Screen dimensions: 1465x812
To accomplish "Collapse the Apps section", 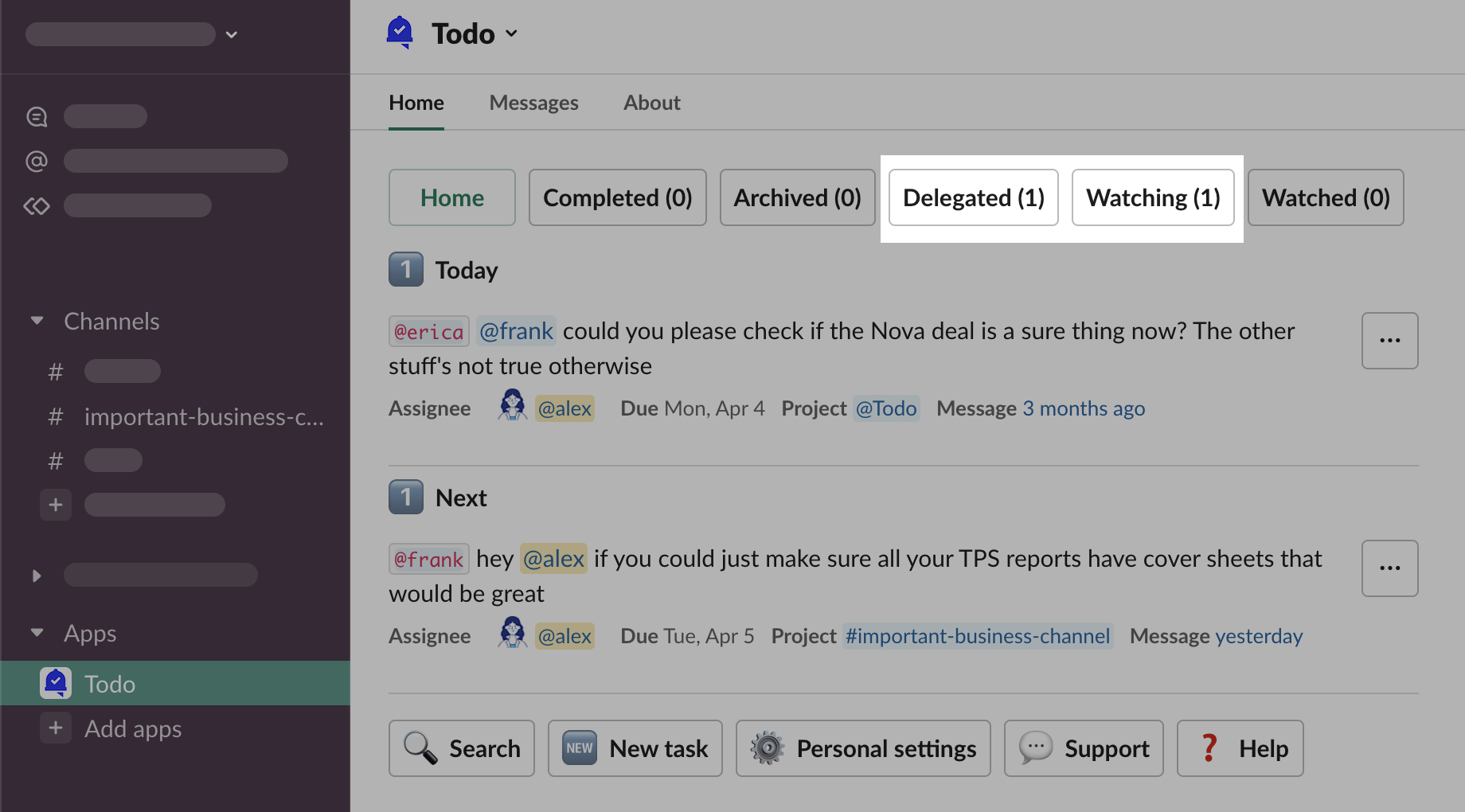I will point(37,633).
